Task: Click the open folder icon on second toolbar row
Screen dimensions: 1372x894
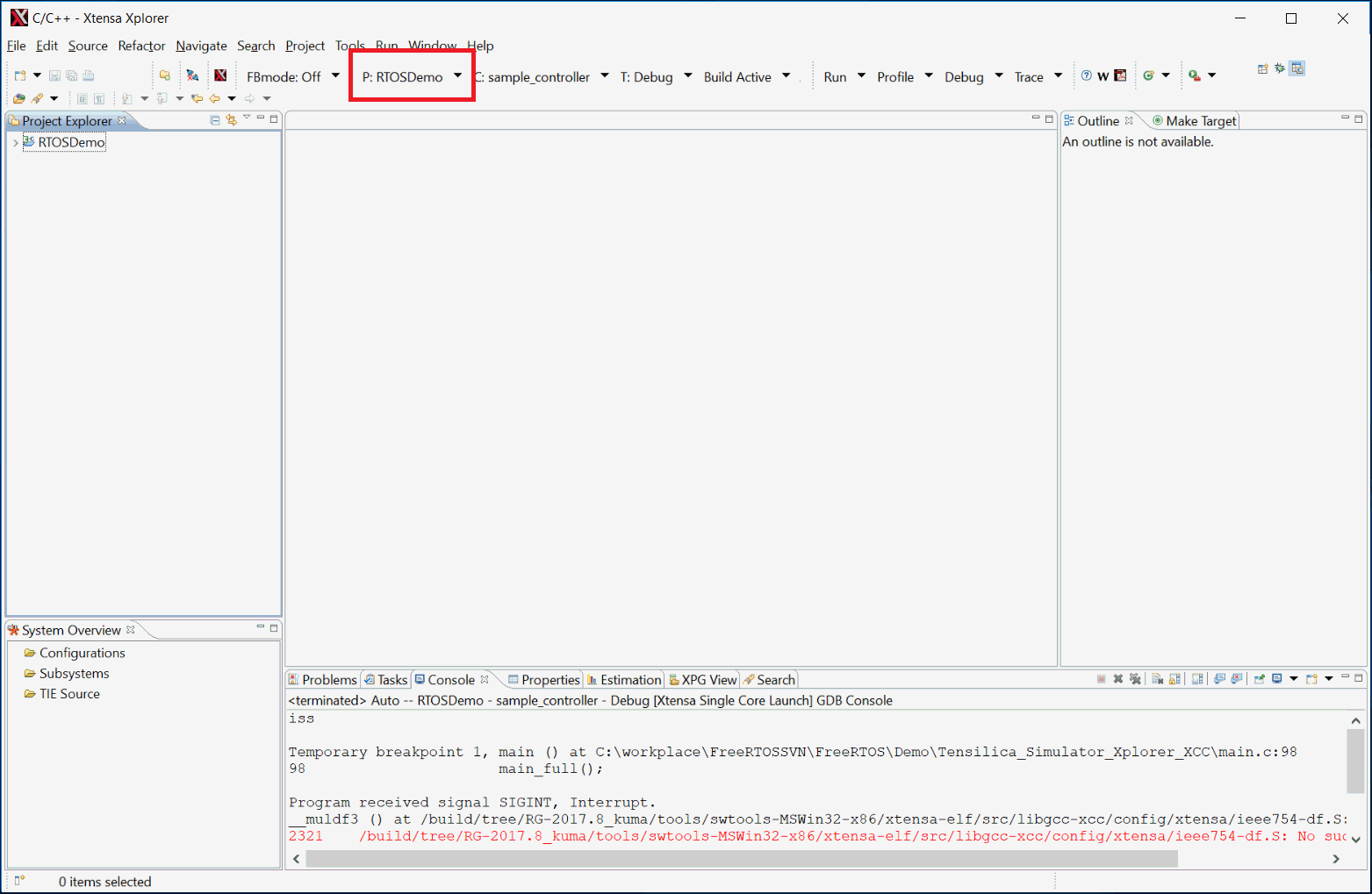Action: 19,98
